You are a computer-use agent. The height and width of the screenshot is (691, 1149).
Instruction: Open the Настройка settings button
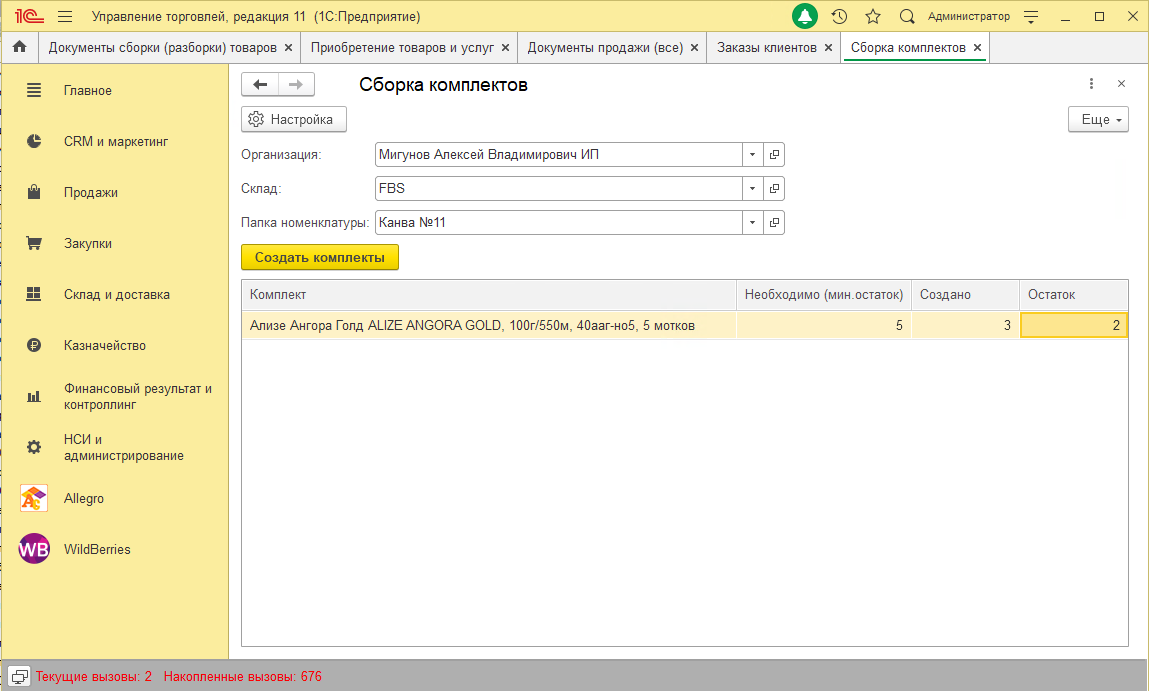(x=294, y=119)
